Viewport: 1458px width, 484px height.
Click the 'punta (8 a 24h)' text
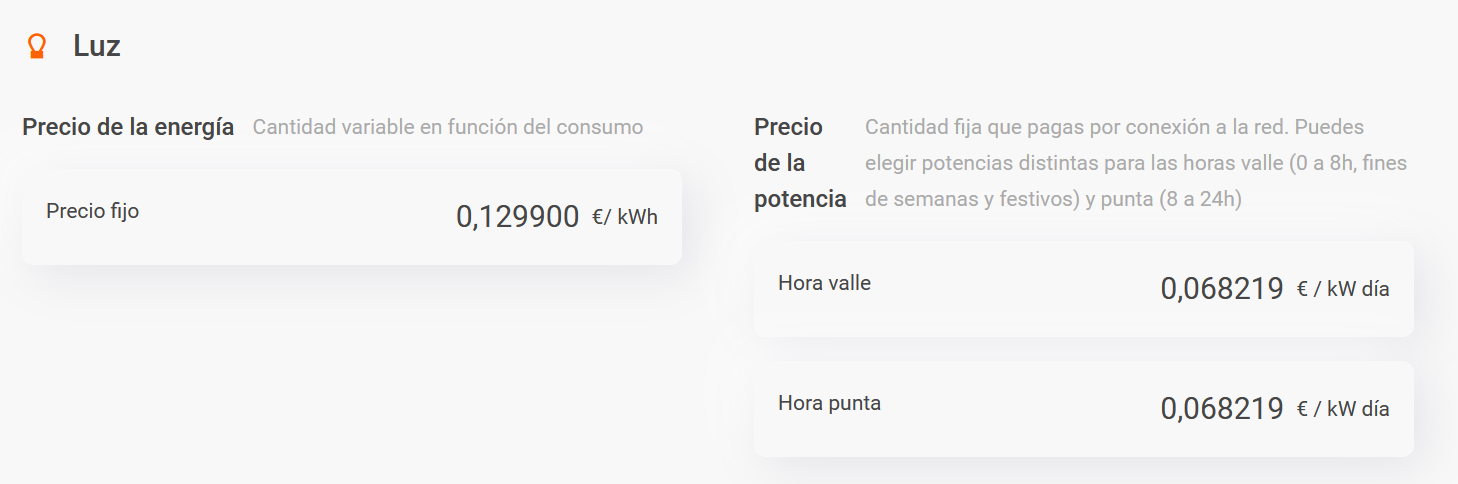pos(1171,199)
